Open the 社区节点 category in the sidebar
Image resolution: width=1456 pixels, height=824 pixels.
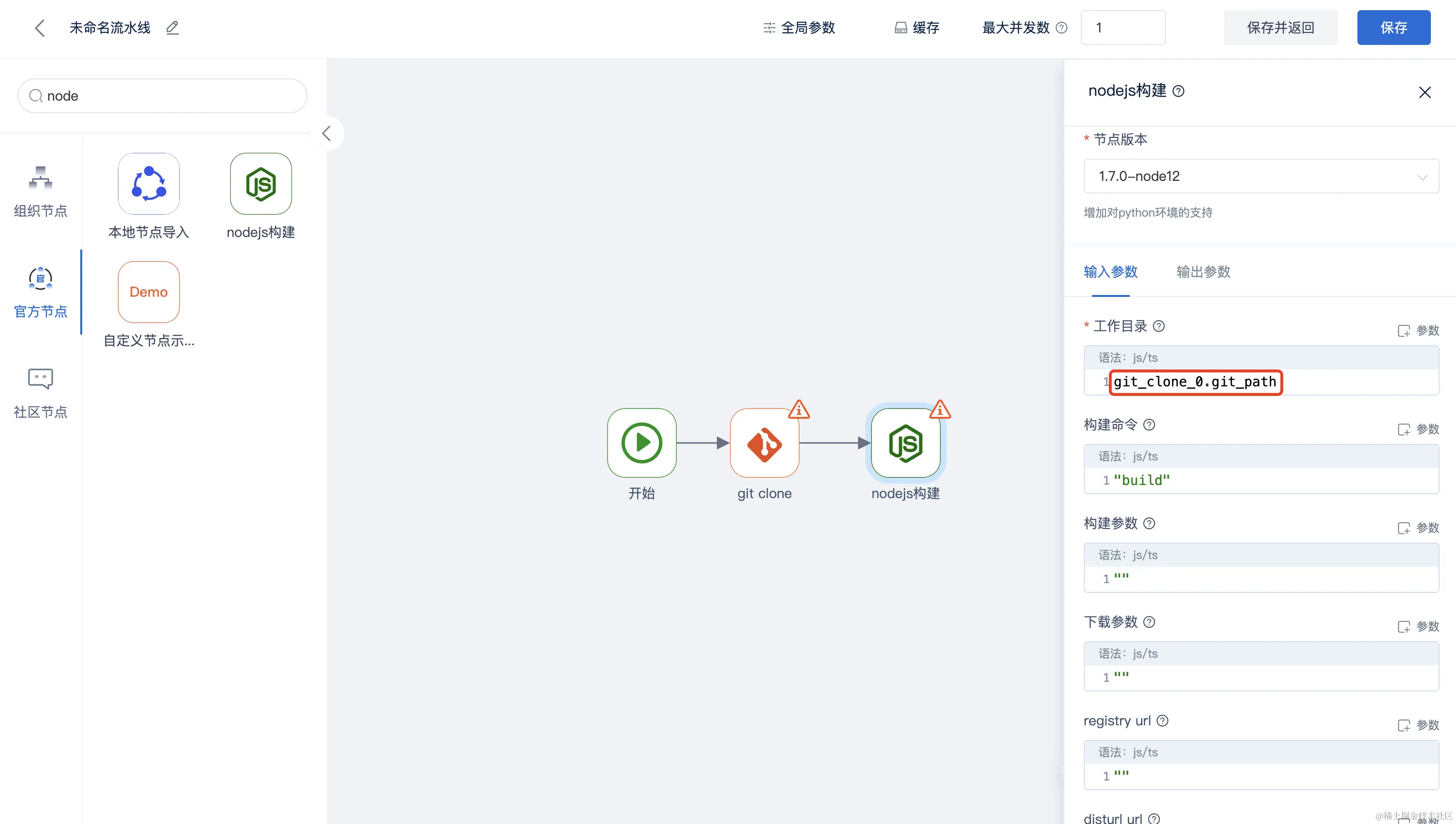[40, 393]
